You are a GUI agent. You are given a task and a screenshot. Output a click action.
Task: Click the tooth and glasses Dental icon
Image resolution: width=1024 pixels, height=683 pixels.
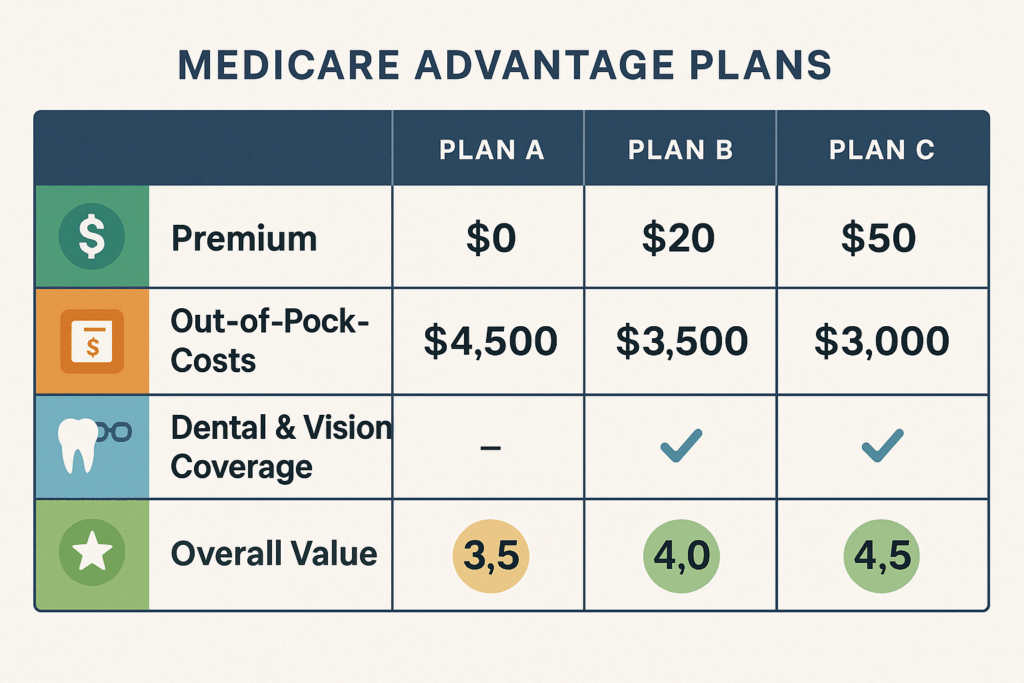[x=90, y=445]
